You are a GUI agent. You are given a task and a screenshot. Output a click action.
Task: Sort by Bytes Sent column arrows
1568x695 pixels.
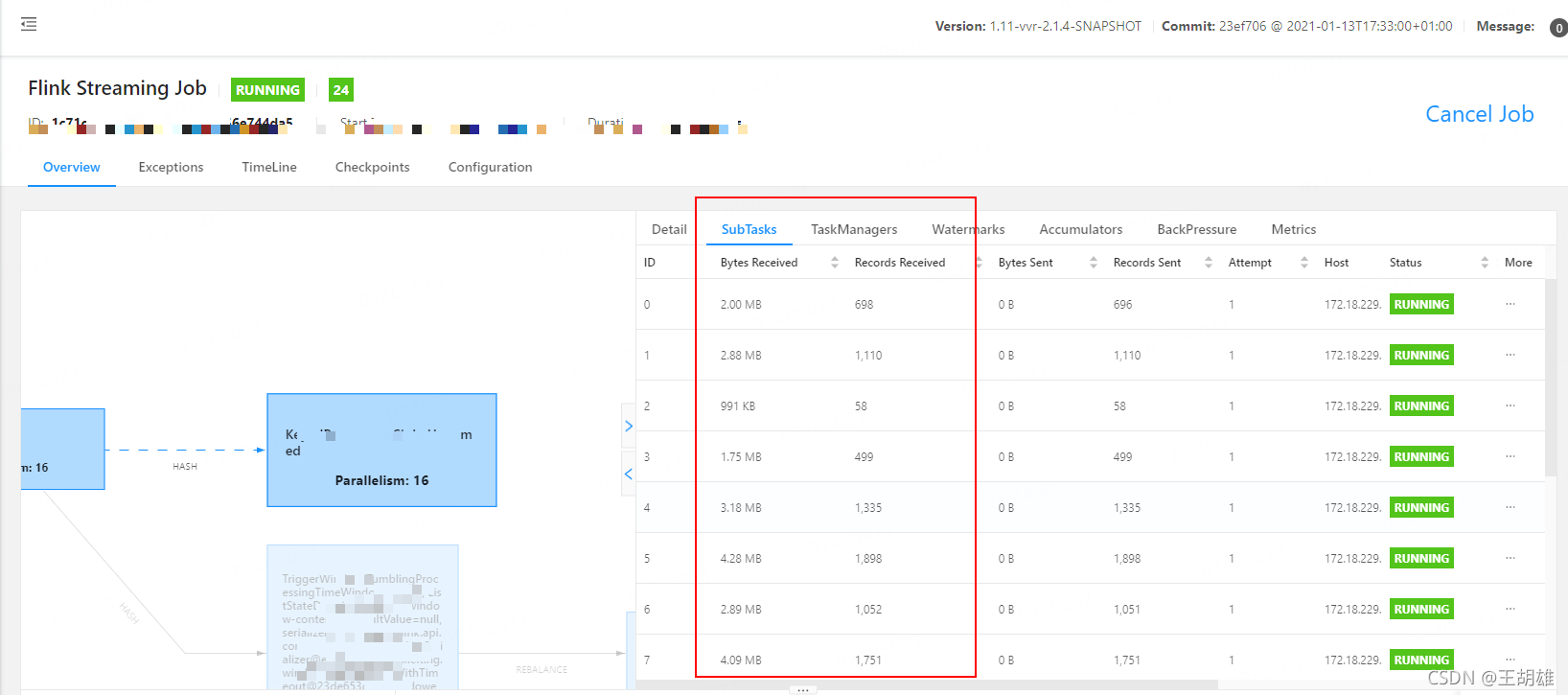(1094, 263)
